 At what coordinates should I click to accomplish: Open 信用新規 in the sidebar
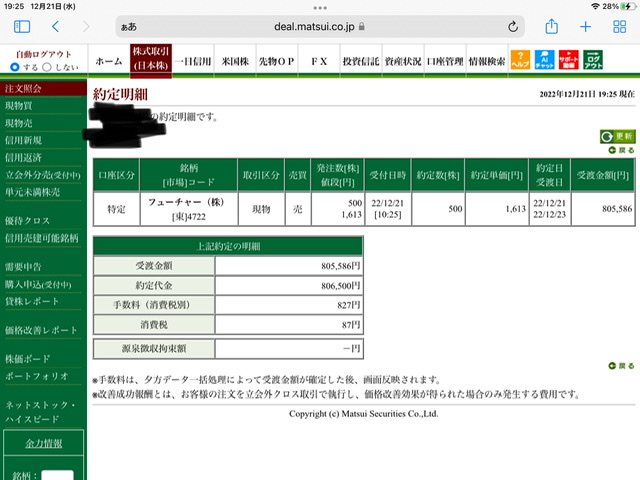click(x=23, y=140)
